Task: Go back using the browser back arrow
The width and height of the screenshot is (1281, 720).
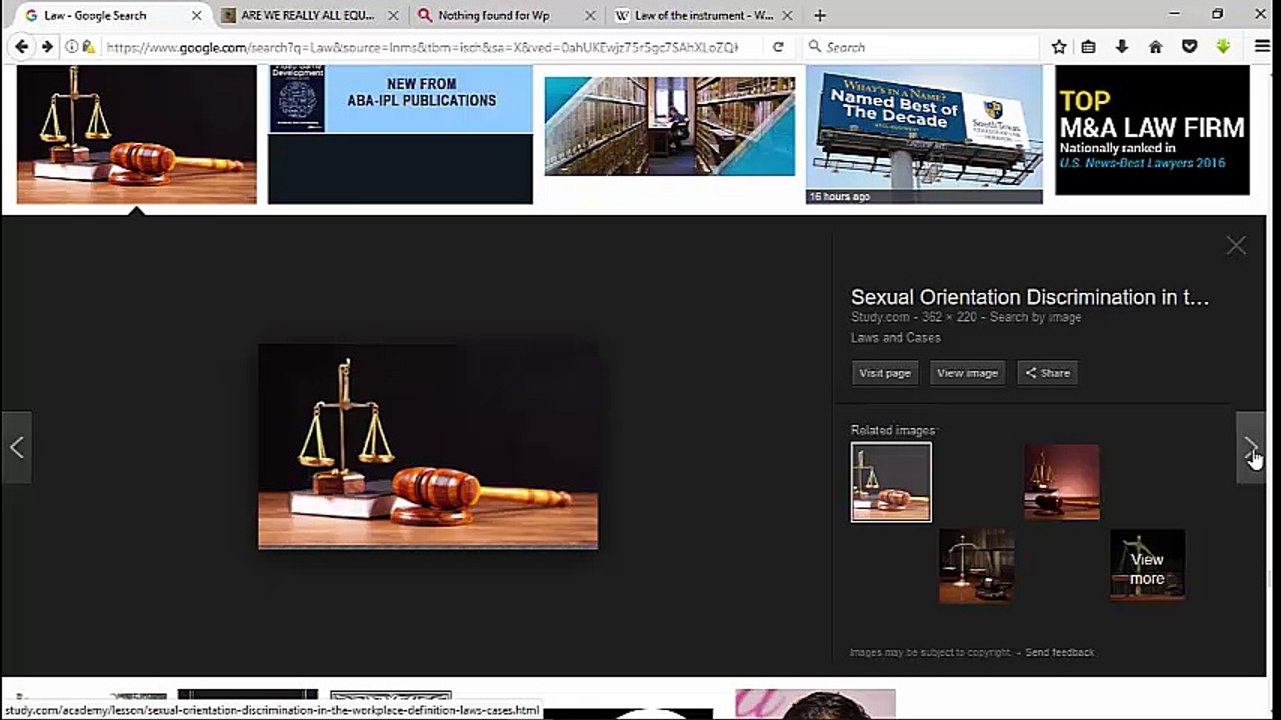Action: [21, 47]
